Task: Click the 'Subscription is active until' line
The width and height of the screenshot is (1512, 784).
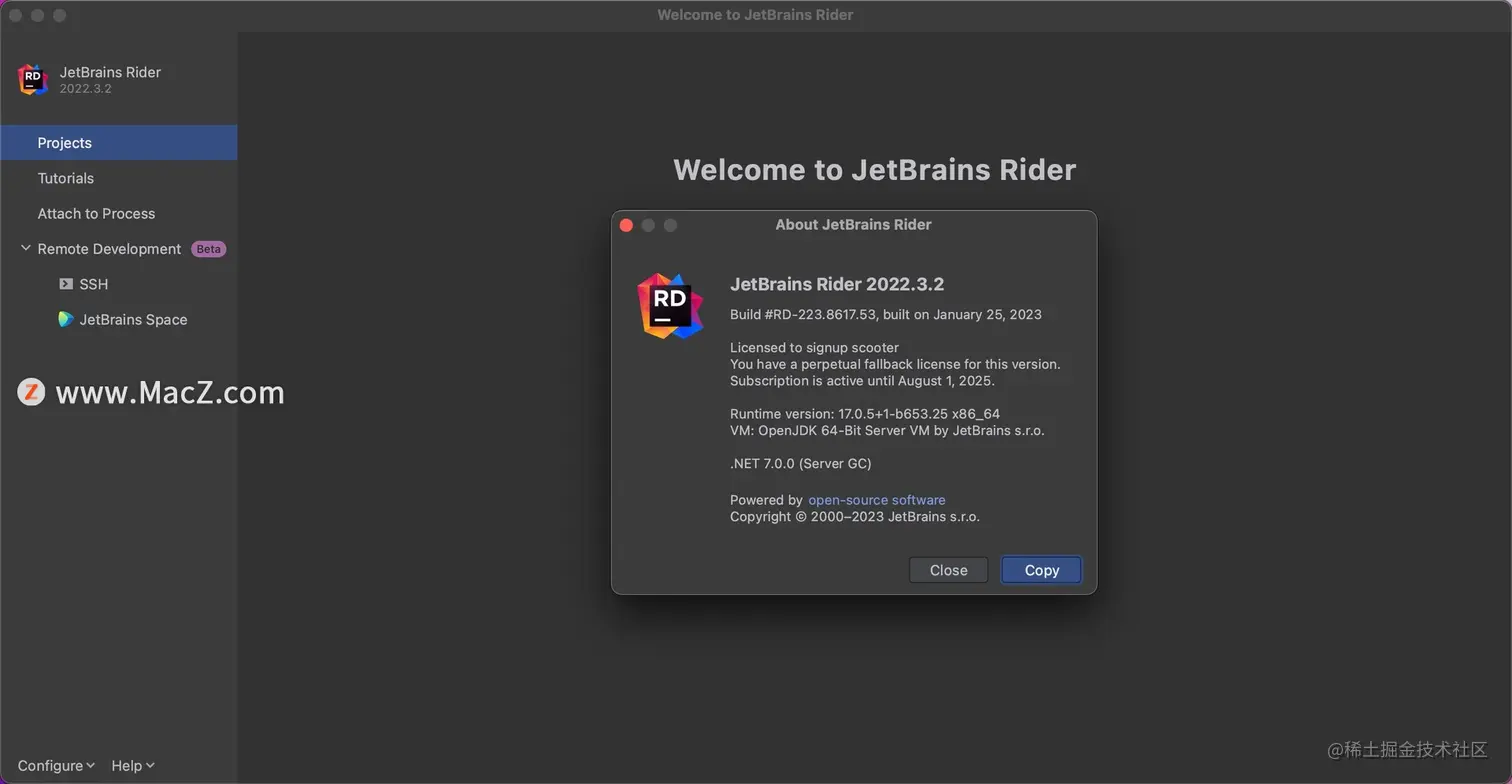Action: [x=862, y=381]
